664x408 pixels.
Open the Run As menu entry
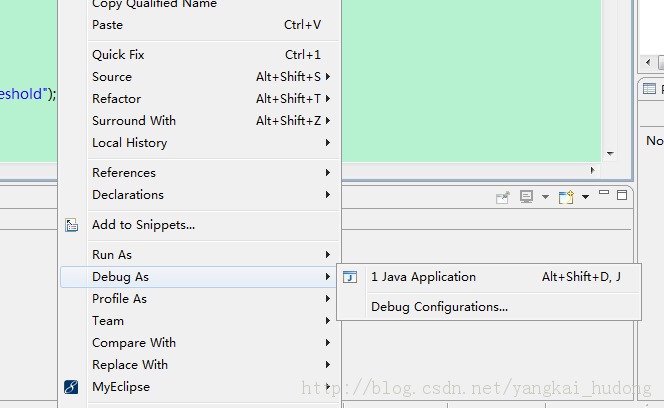coord(200,255)
